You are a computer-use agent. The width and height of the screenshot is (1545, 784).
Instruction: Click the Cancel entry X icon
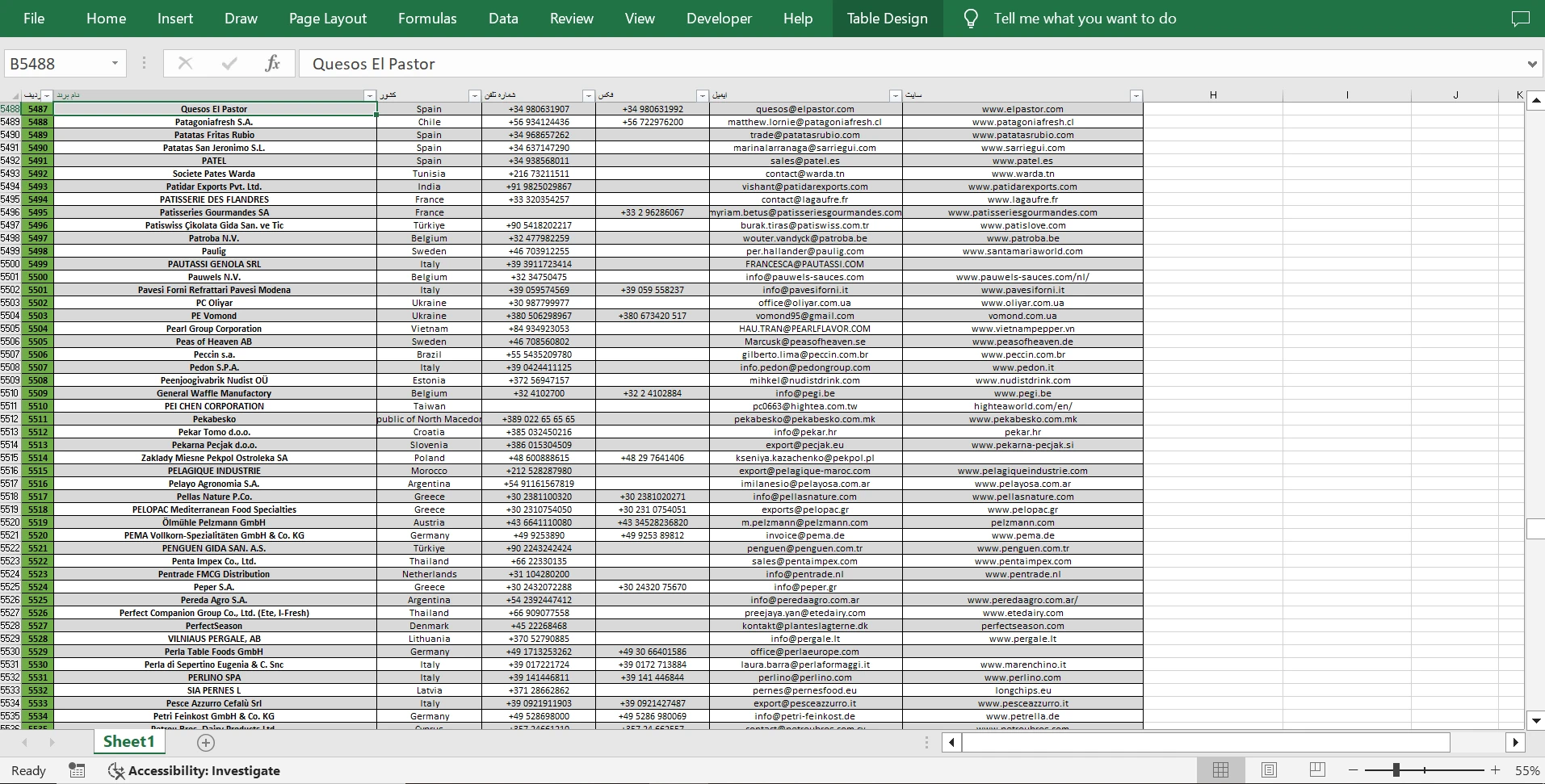click(185, 64)
